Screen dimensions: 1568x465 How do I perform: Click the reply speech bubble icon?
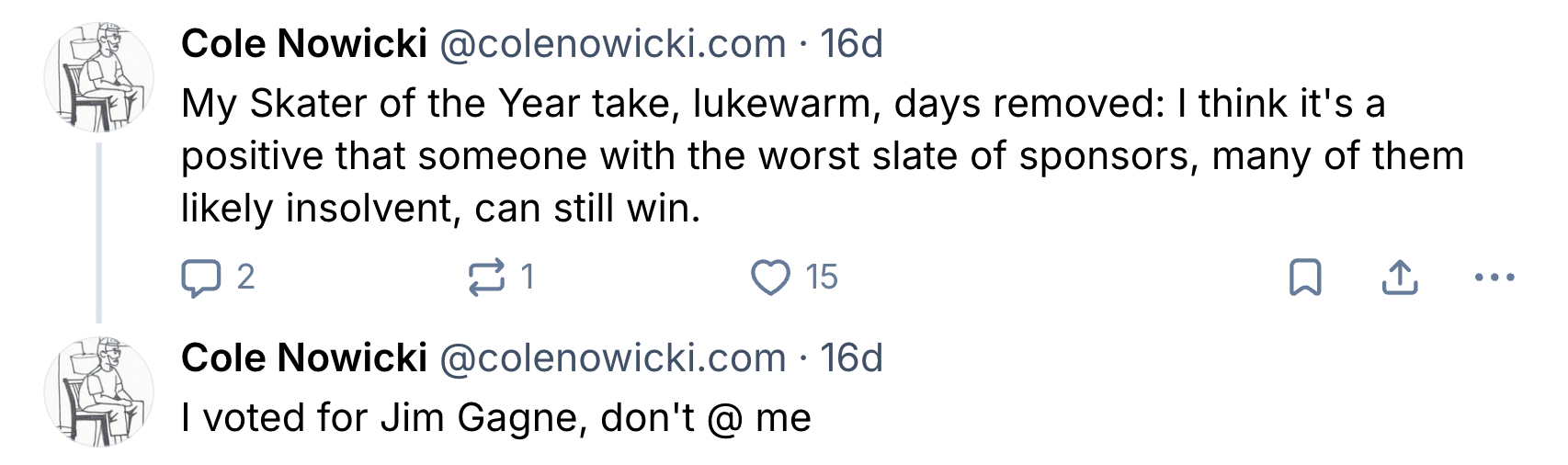[x=201, y=278]
